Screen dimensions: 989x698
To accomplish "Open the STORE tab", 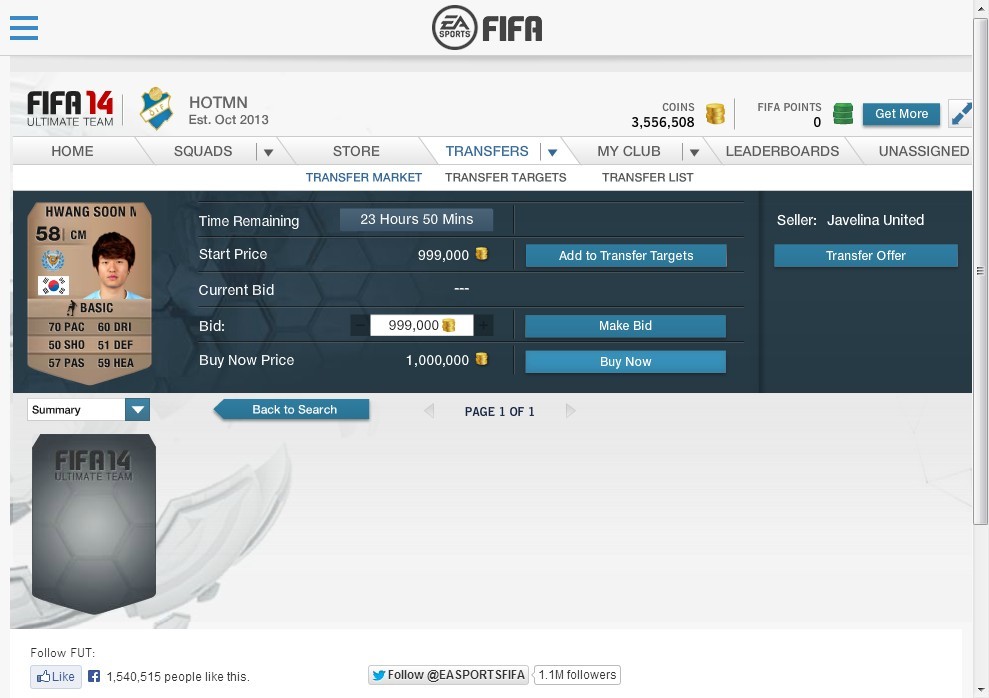I will click(x=356, y=151).
